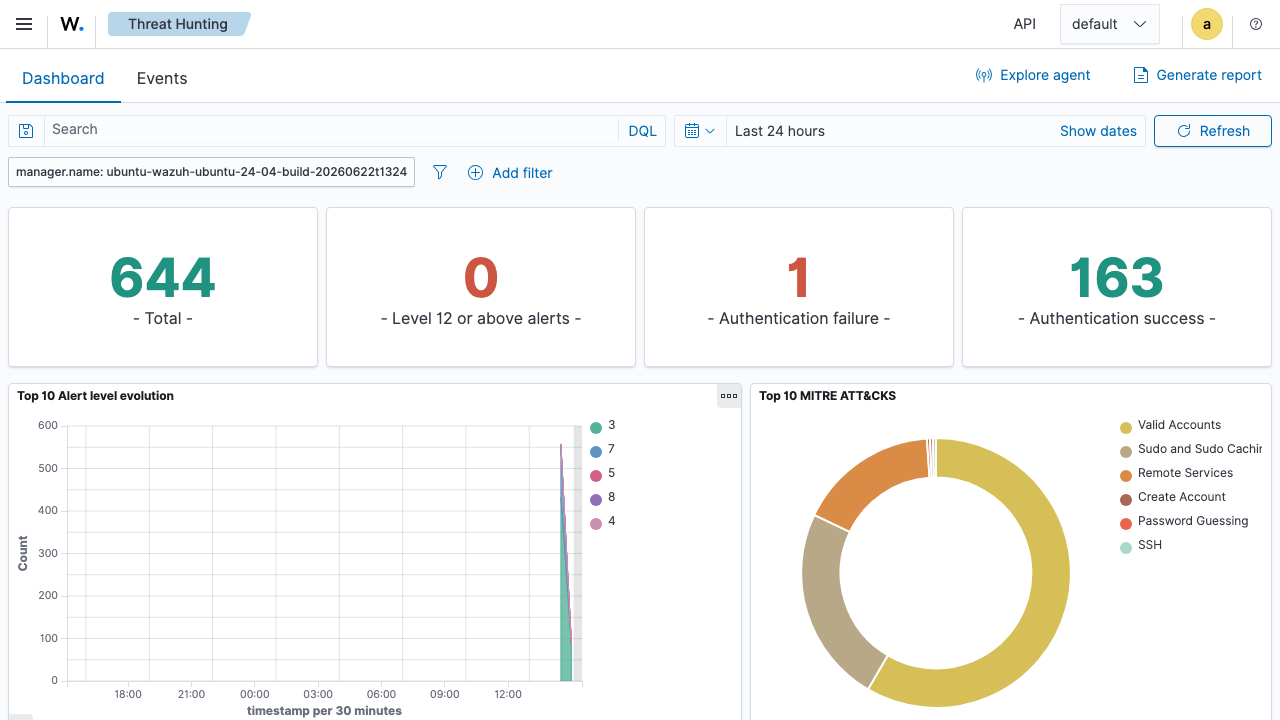Click the saved query disk icon

click(x=26, y=131)
